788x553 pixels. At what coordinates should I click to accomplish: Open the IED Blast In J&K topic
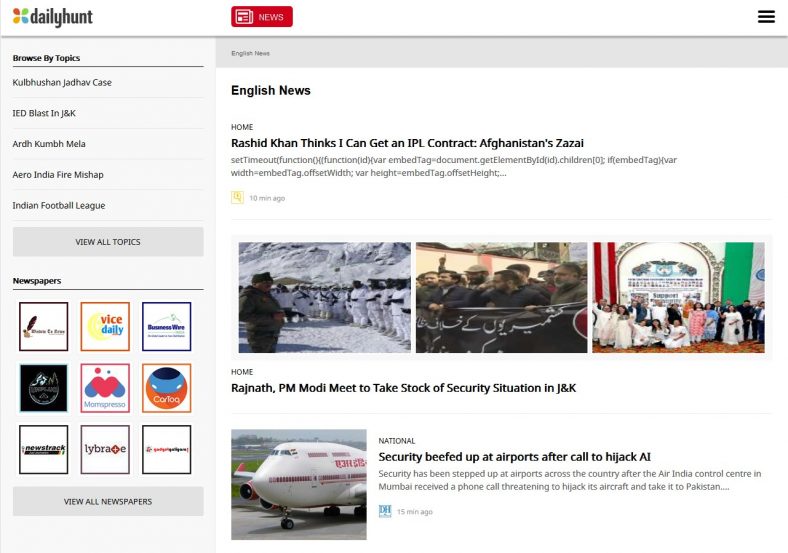(x=44, y=113)
